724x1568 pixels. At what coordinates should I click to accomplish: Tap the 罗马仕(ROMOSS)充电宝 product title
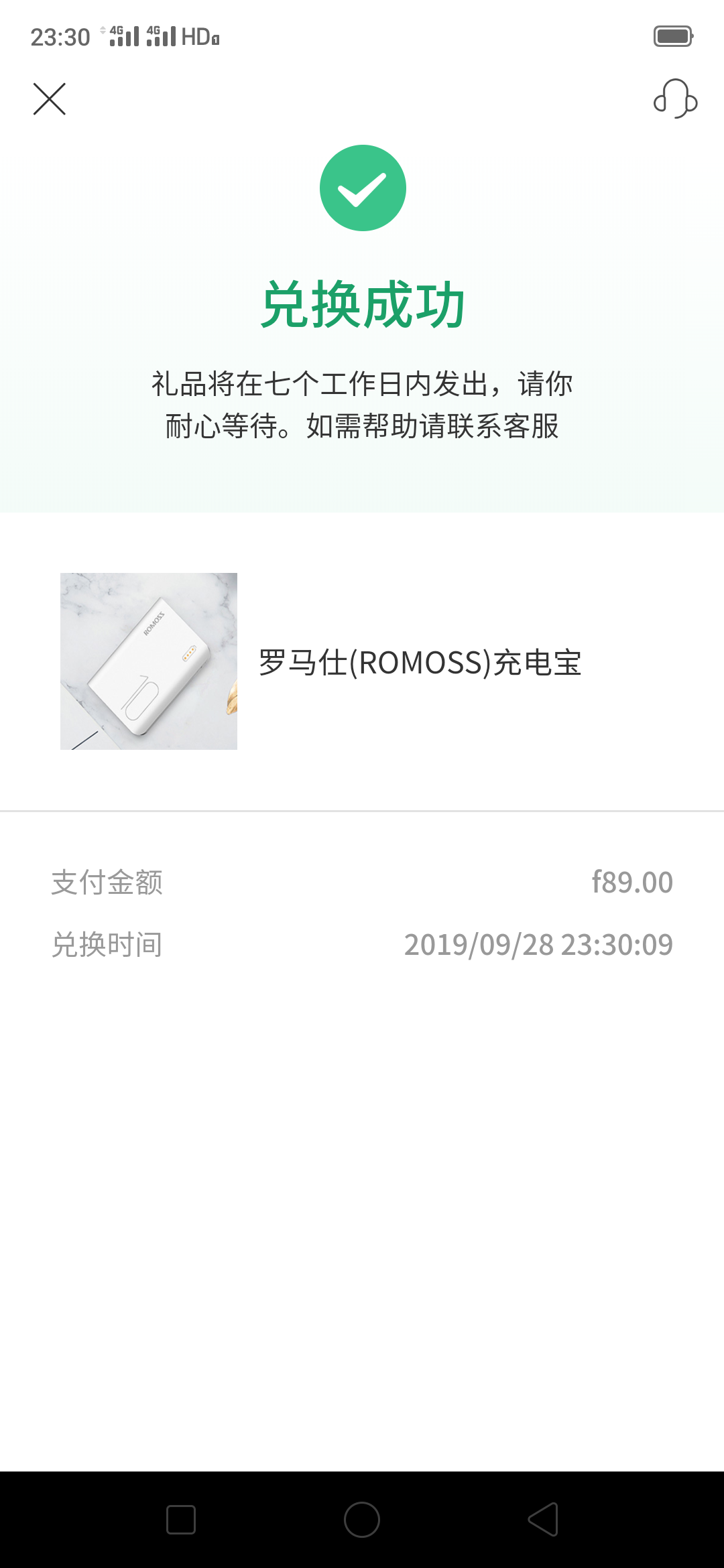click(x=420, y=663)
